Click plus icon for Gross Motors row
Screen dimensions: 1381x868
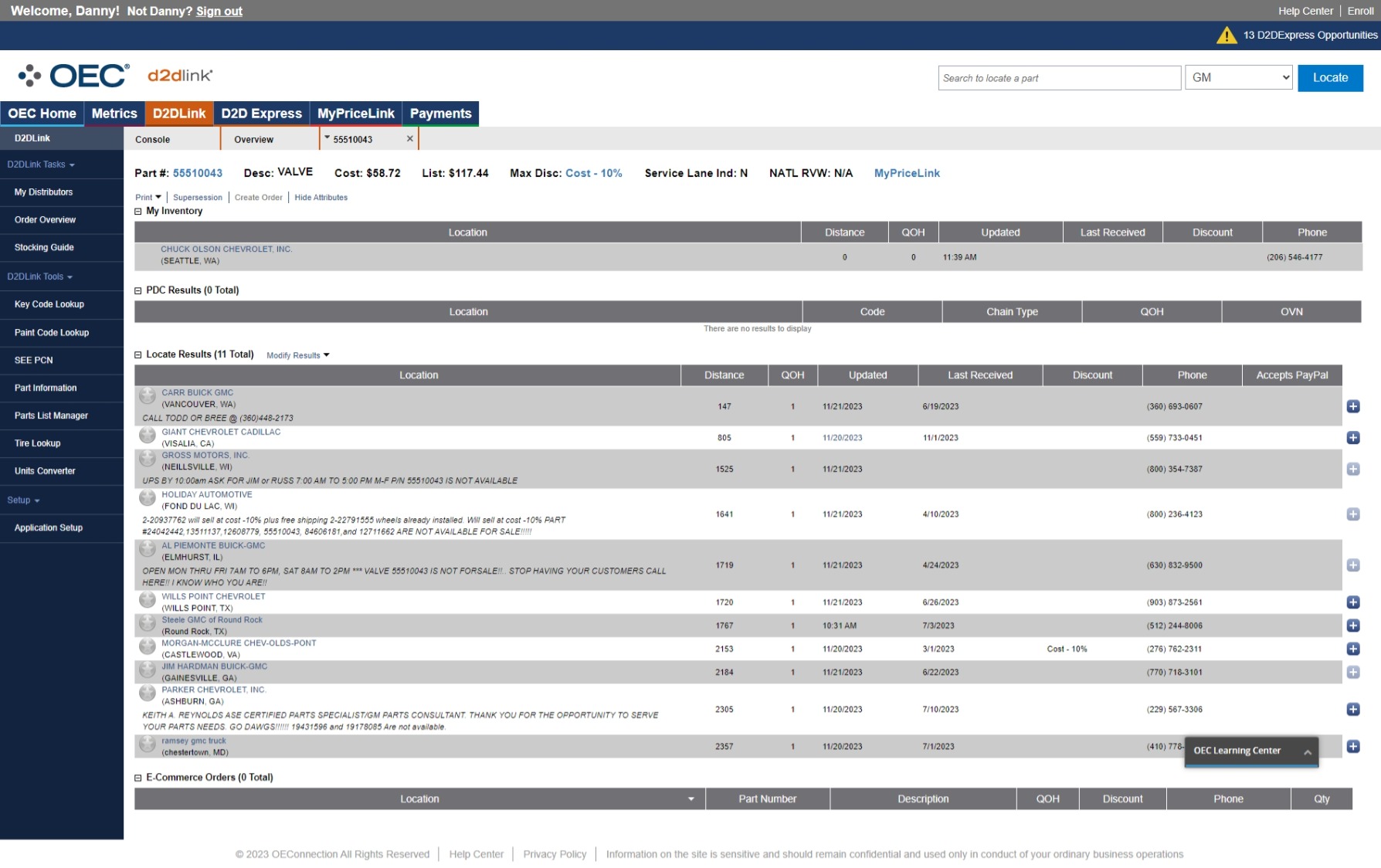1353,469
